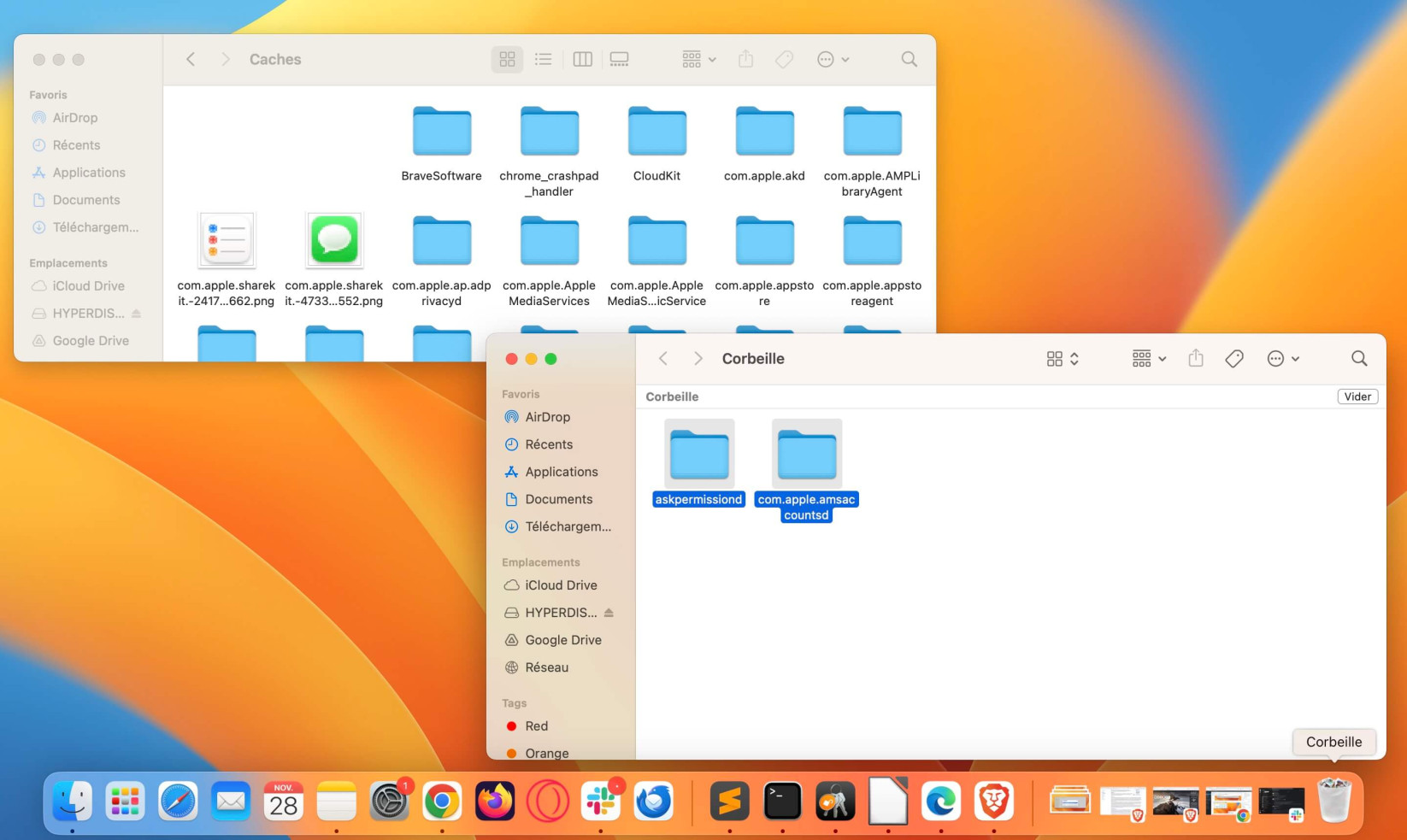Open System Settings from the Dock
Image resolution: width=1407 pixels, height=840 pixels.
(x=389, y=802)
